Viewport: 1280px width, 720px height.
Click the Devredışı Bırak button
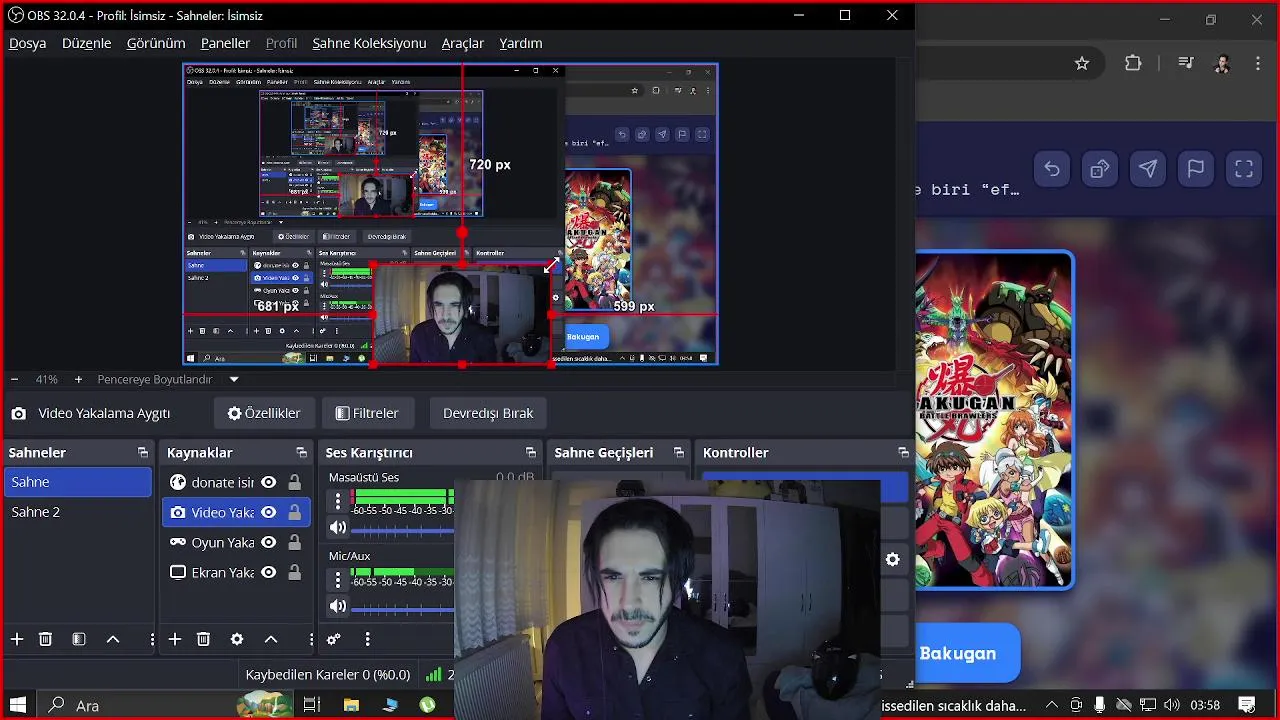[488, 413]
